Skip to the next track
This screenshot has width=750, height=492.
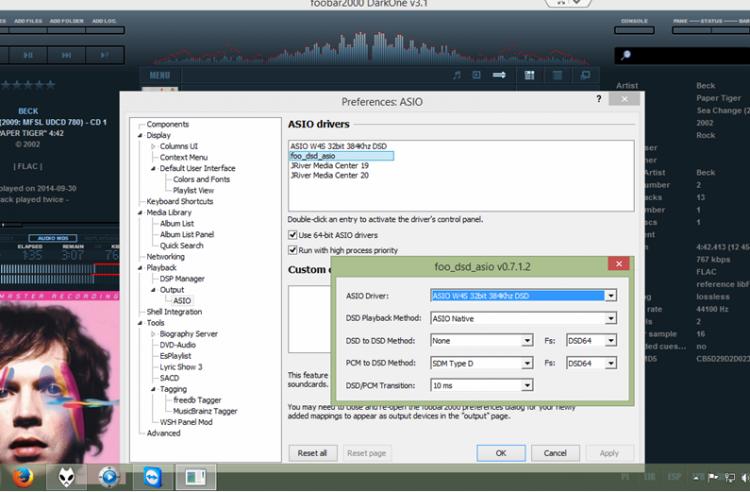[x=66, y=55]
